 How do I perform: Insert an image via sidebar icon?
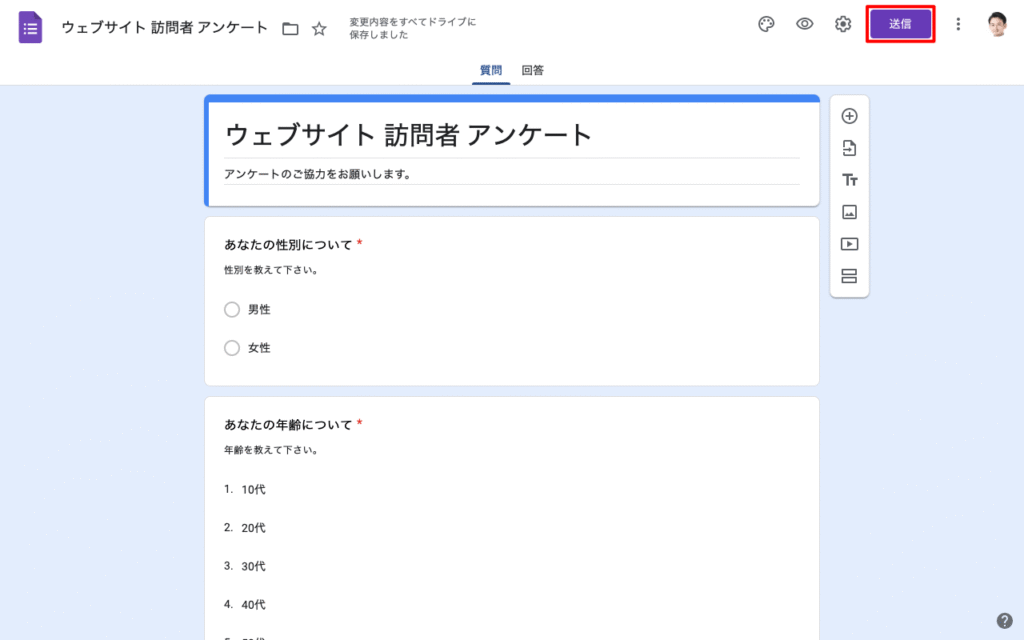tap(849, 212)
